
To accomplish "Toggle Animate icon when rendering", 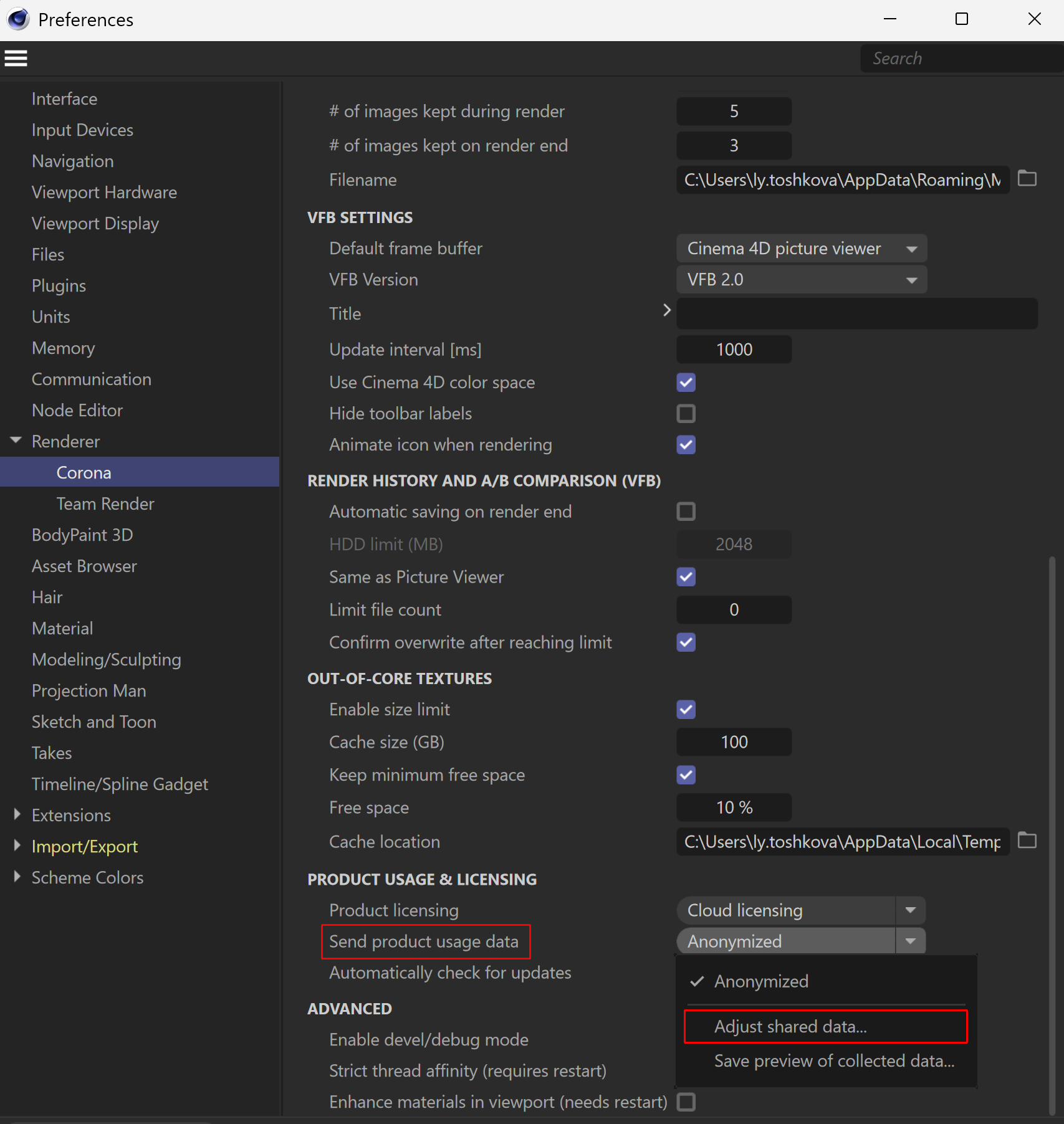I will pyautogui.click(x=686, y=445).
